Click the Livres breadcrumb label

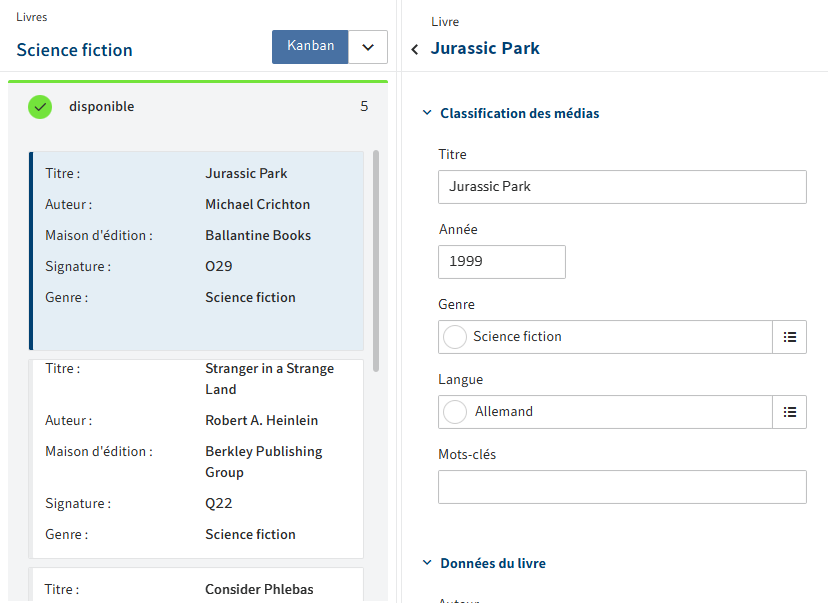32,17
